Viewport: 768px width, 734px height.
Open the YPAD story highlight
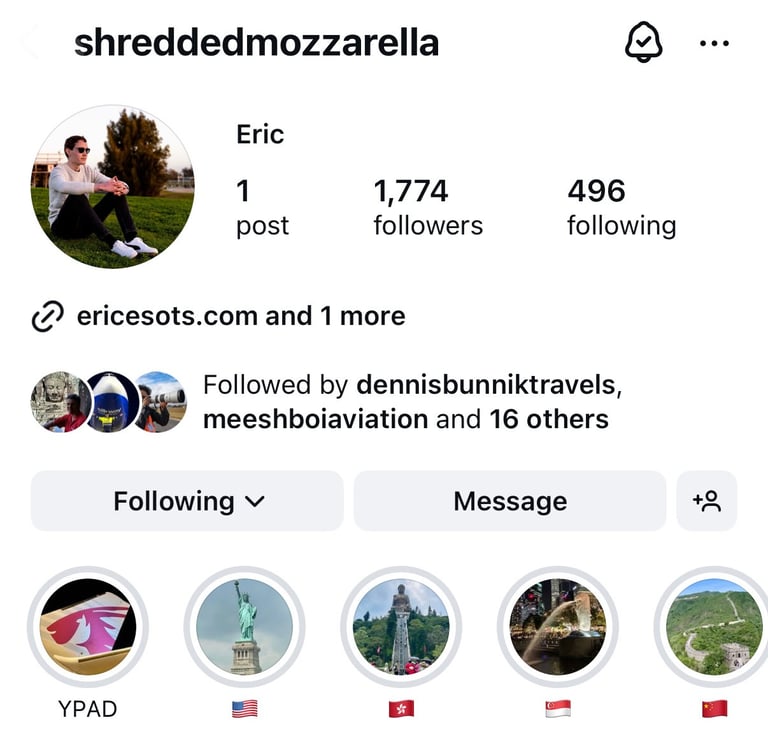click(x=88, y=626)
